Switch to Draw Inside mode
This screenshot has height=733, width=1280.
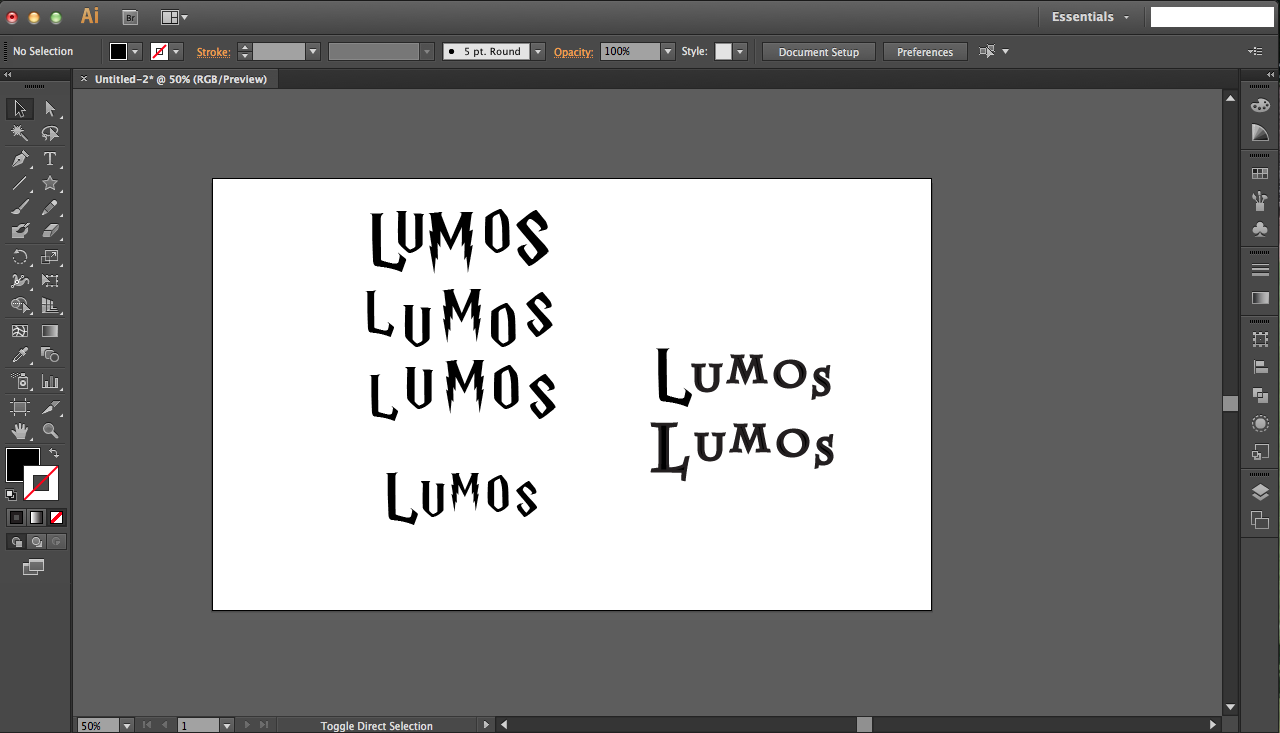click(56, 542)
